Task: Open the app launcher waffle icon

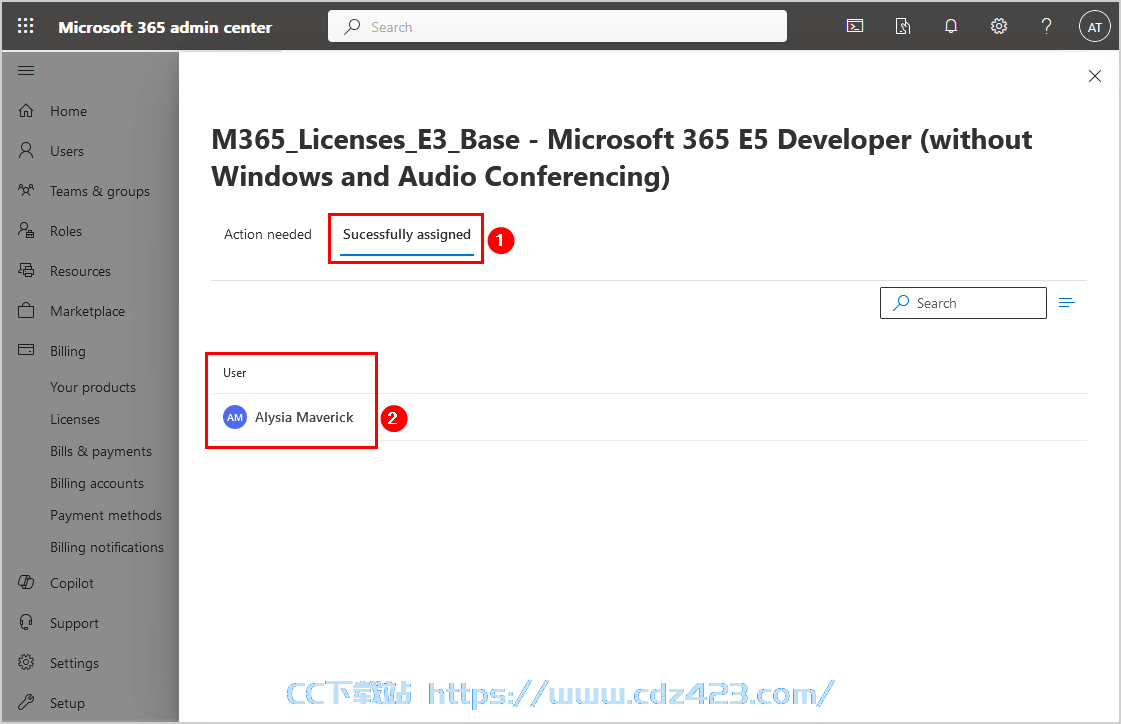Action: (x=26, y=26)
